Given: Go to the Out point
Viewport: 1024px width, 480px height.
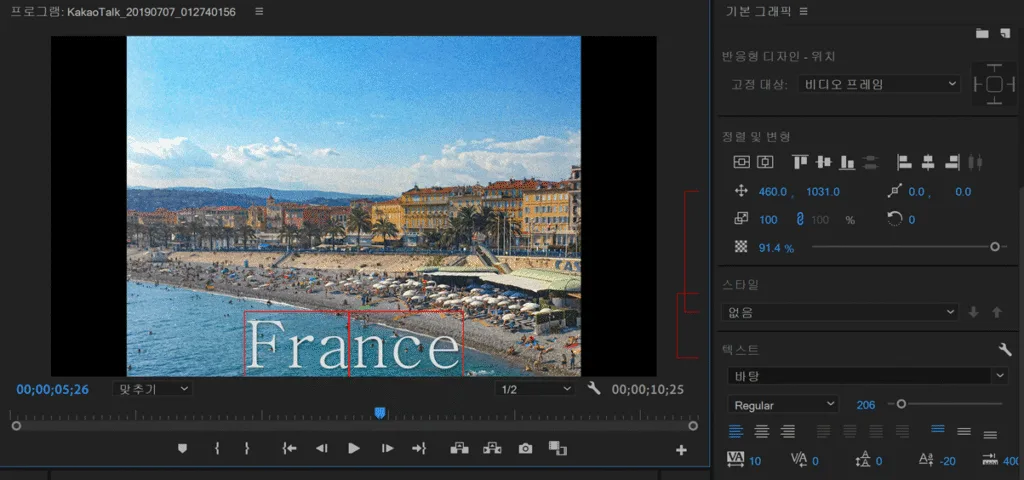Looking at the screenshot, I should [419, 448].
